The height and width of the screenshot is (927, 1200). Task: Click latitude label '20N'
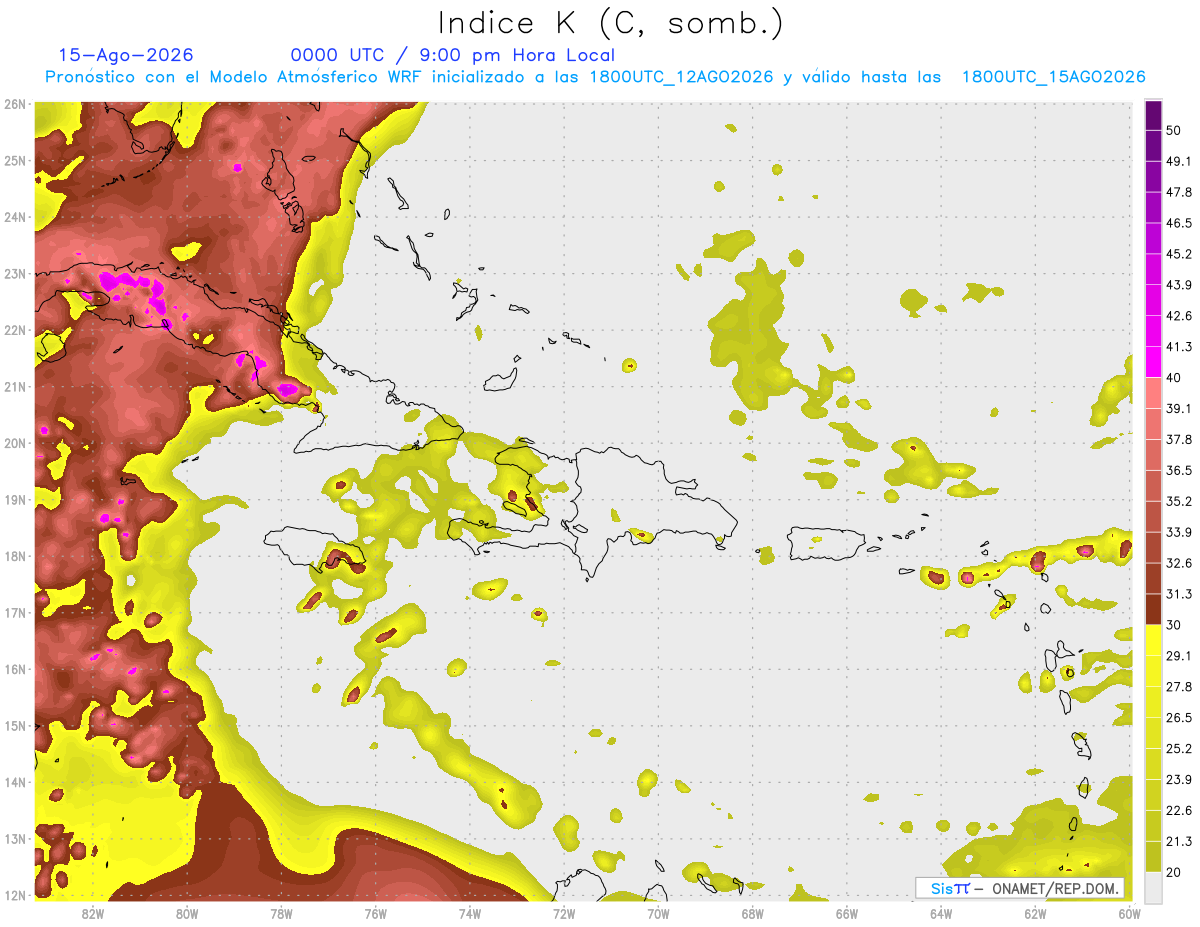[15, 443]
